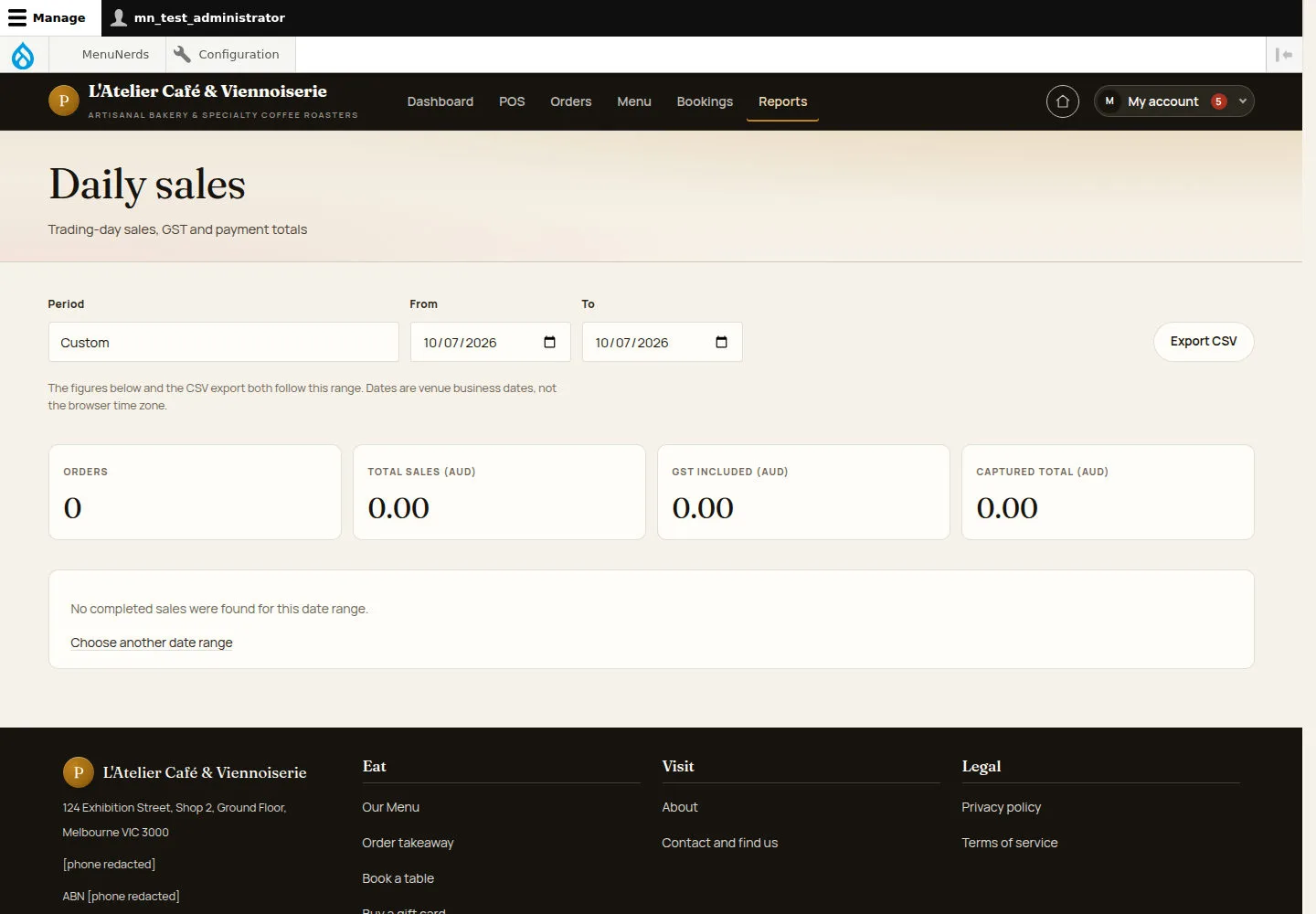Switch to the Orders tab
1316x914 pixels.
pyautogui.click(x=571, y=101)
